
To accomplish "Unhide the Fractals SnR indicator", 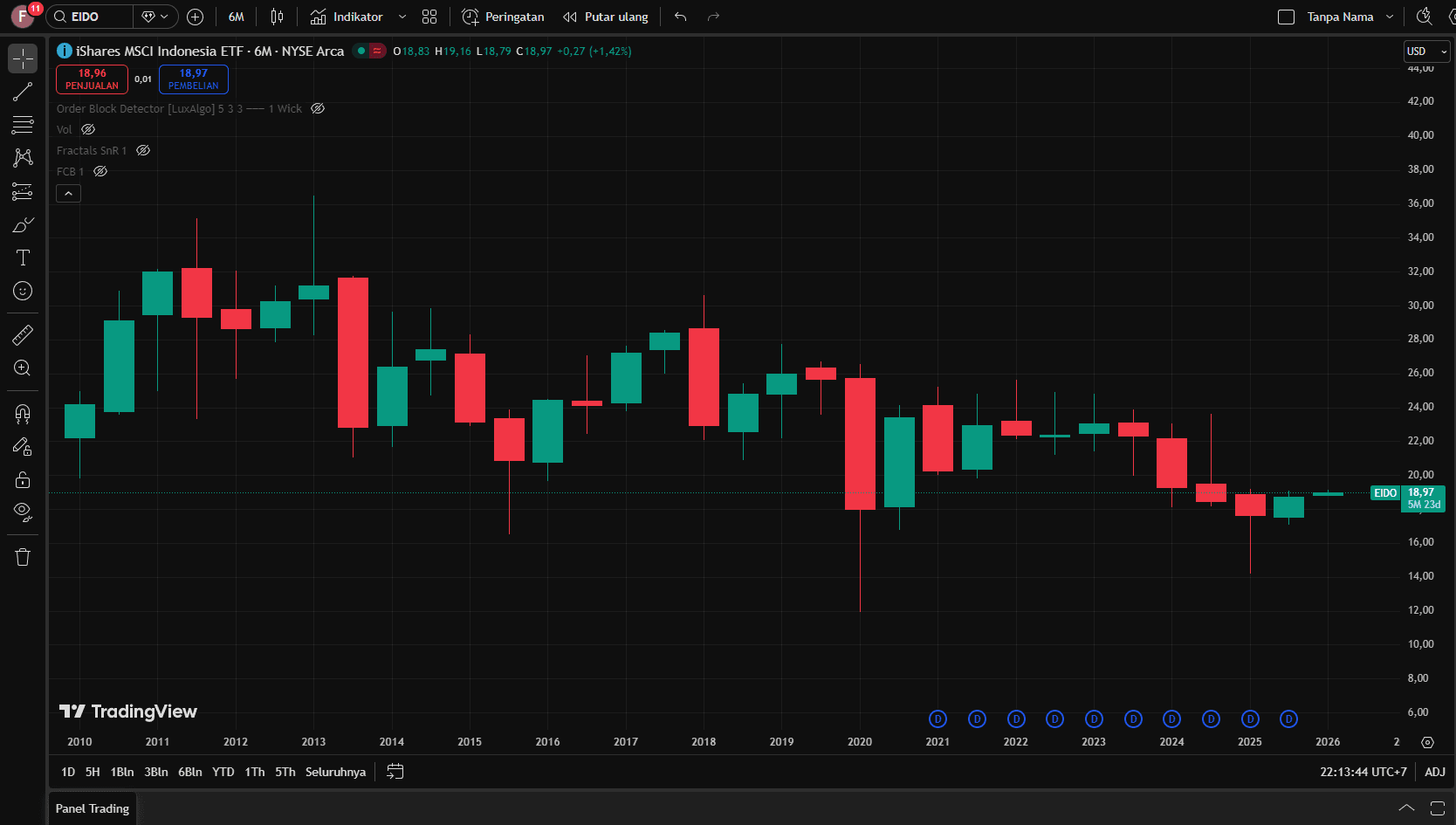I will [143, 150].
